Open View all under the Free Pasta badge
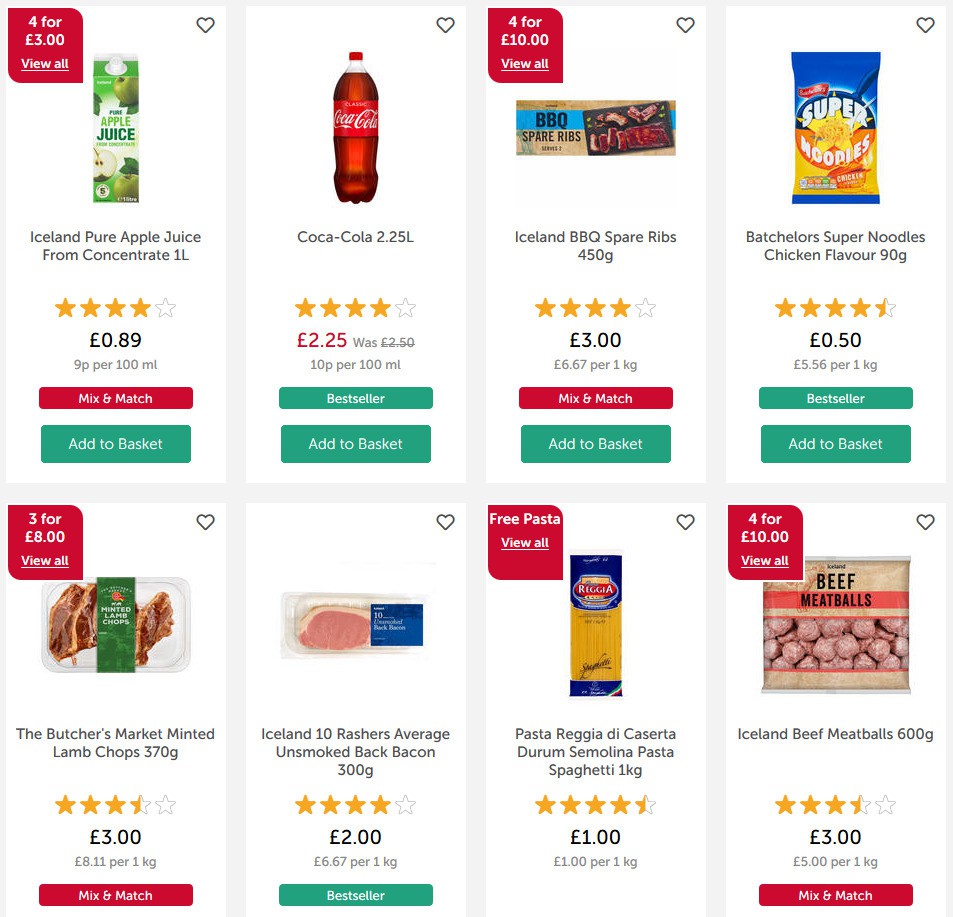953x917 pixels. (x=525, y=543)
